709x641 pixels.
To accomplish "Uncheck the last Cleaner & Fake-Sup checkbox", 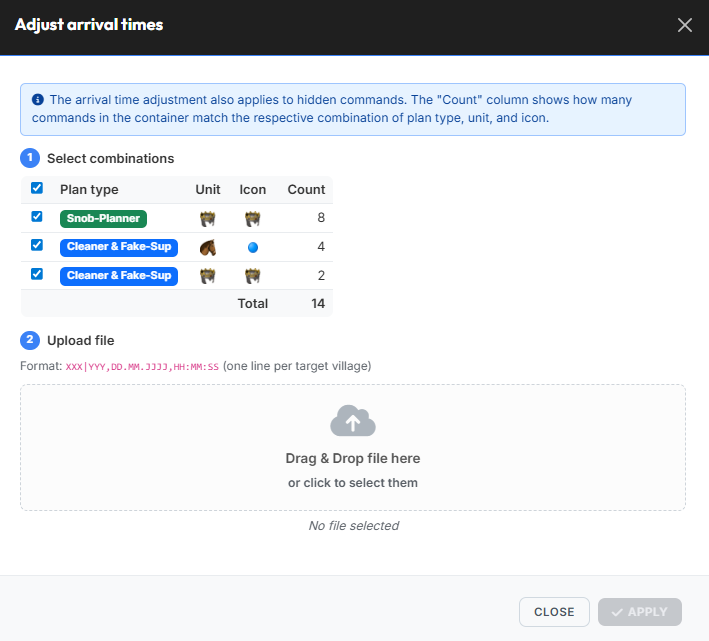I will tap(37, 274).
